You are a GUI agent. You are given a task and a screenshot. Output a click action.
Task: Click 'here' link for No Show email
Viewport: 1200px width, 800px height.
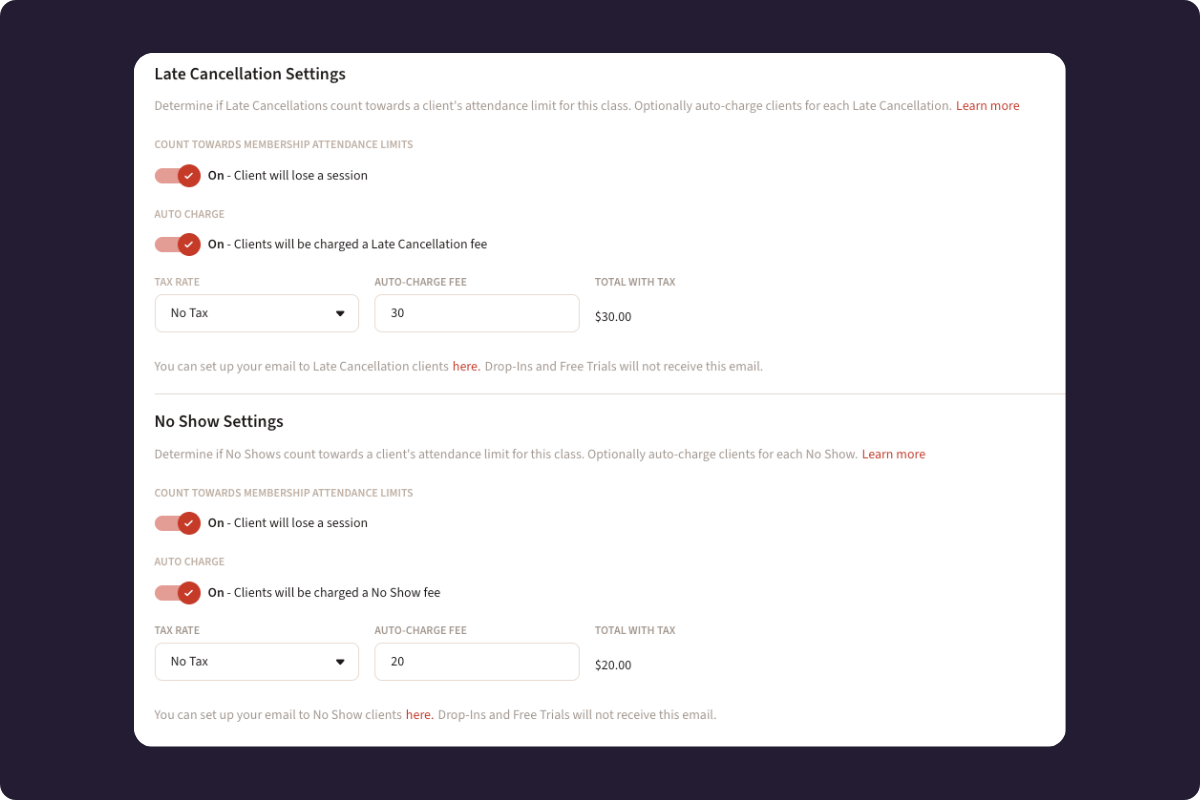419,715
